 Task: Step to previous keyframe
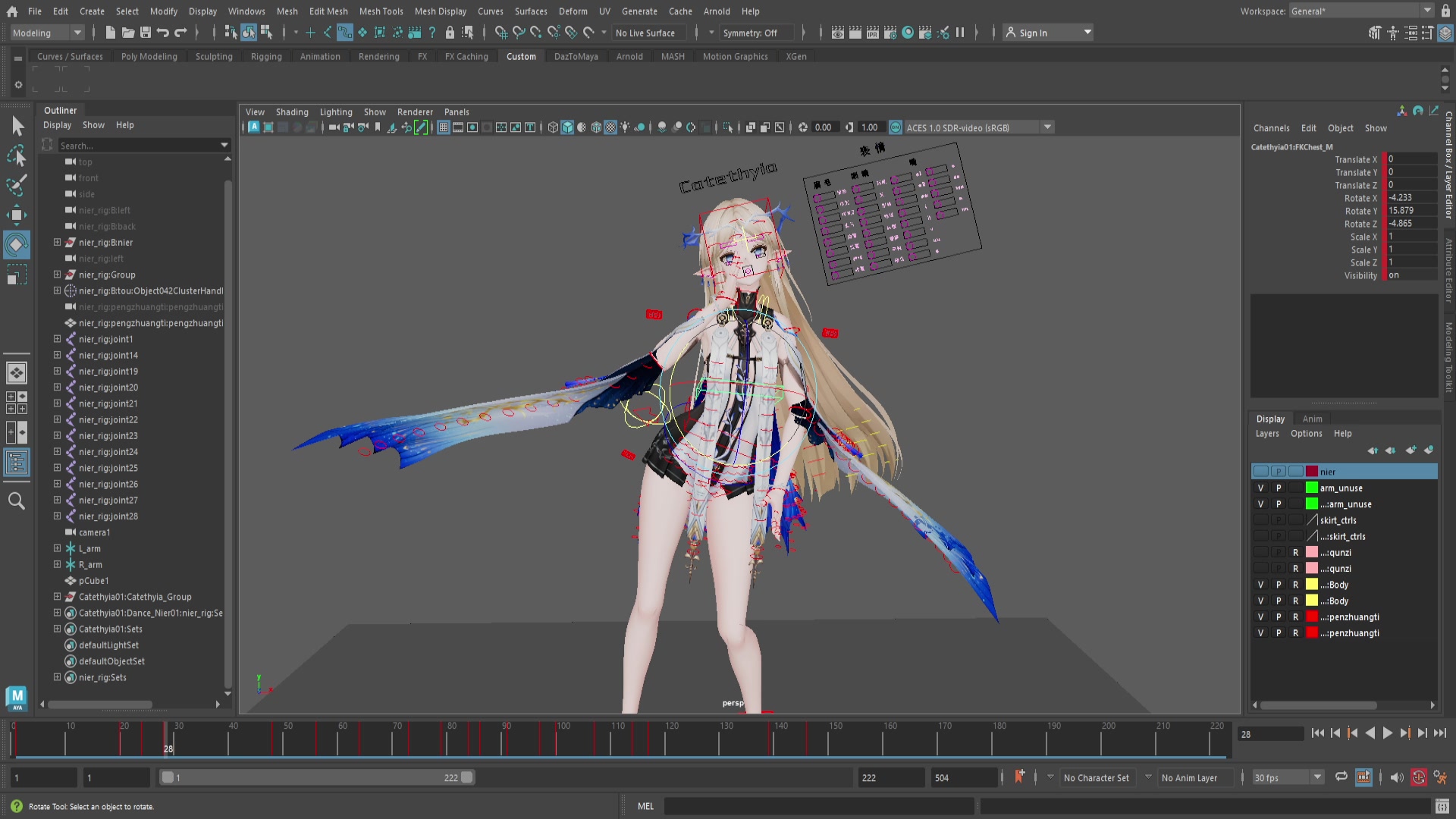1352,733
